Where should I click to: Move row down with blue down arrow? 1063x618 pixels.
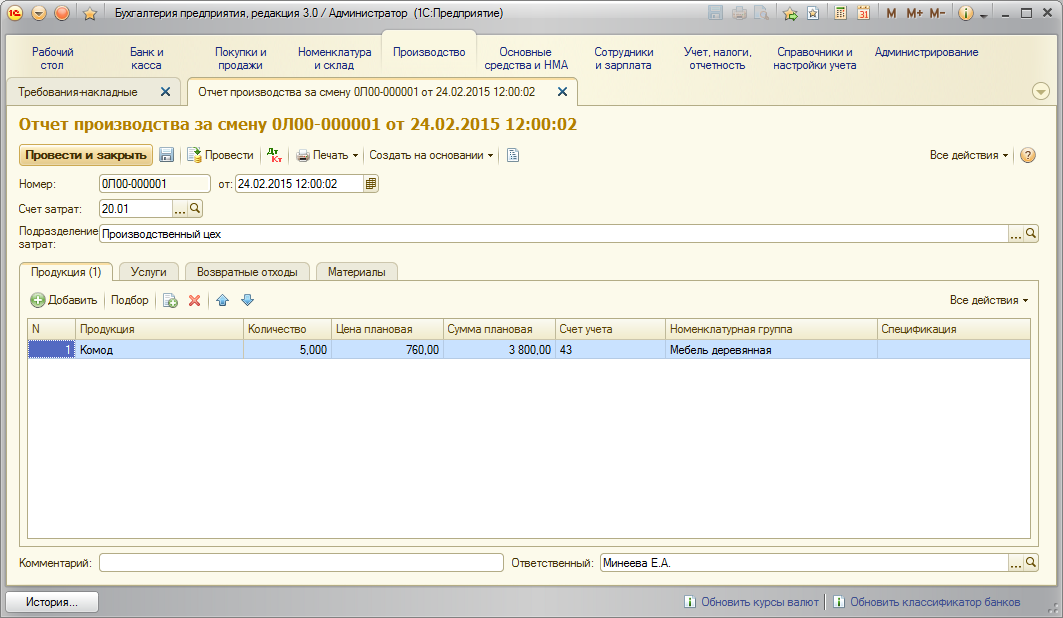click(247, 300)
